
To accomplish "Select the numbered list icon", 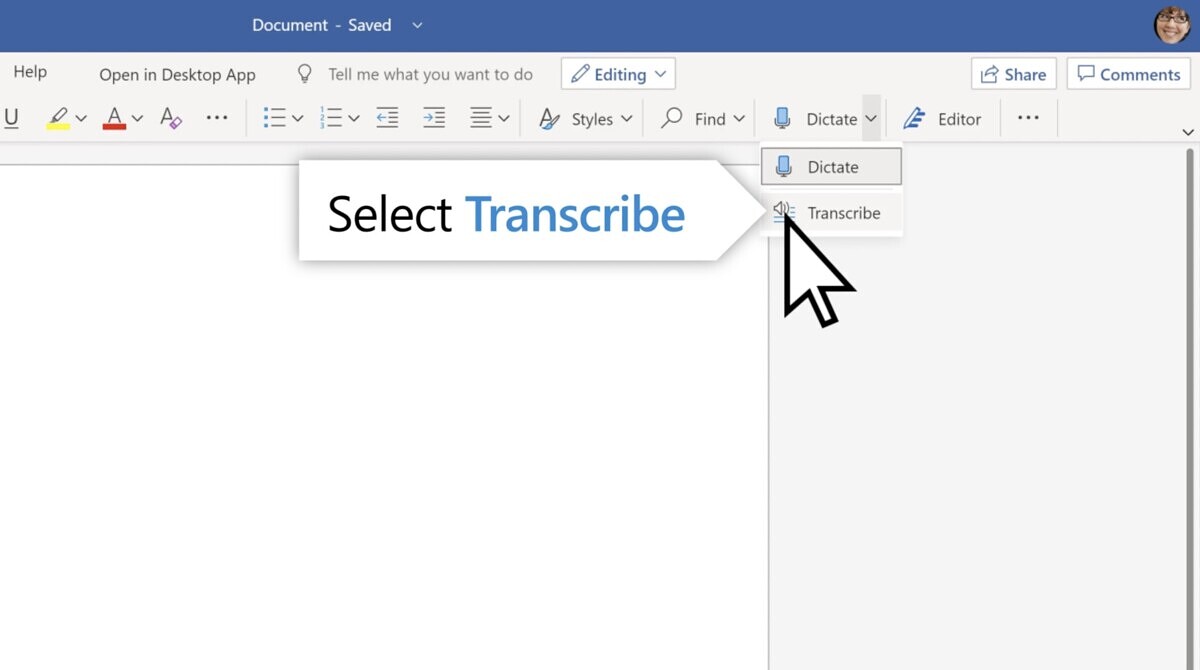I will 330,119.
